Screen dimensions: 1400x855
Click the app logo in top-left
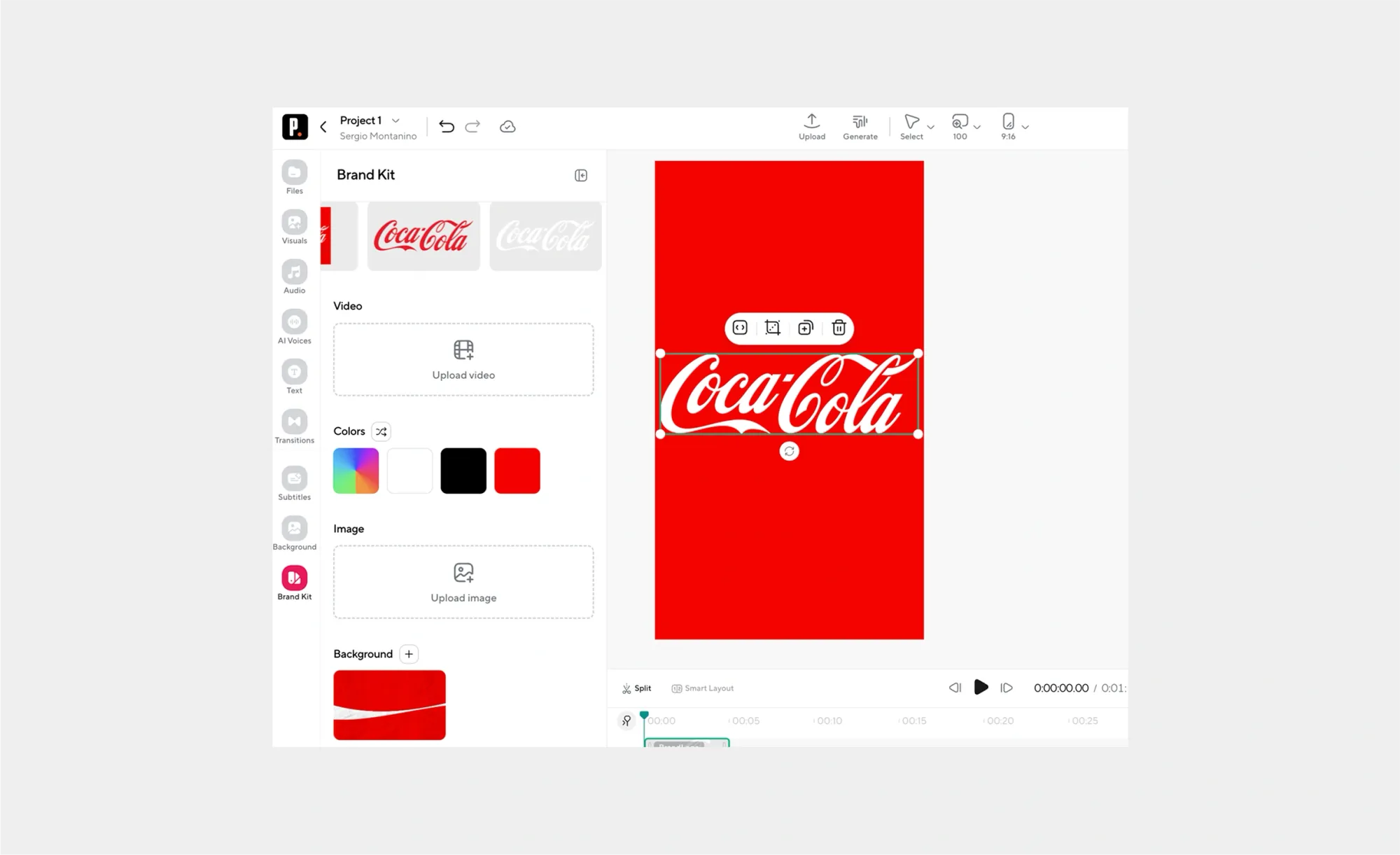(x=295, y=127)
